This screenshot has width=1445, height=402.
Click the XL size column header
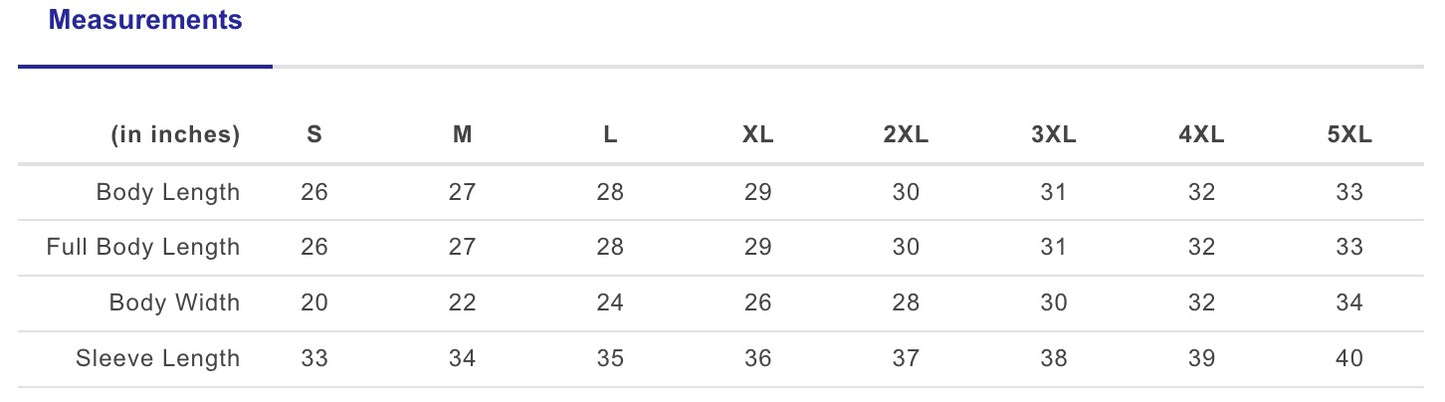point(758,135)
